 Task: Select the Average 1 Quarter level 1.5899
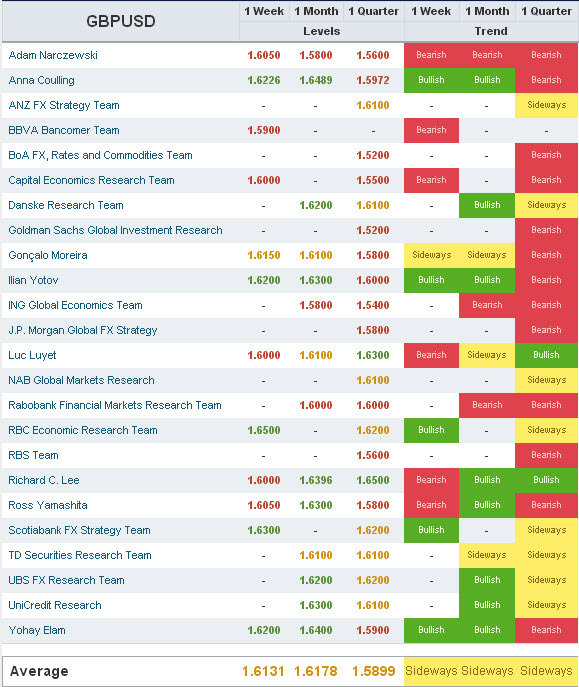pyautogui.click(x=374, y=671)
